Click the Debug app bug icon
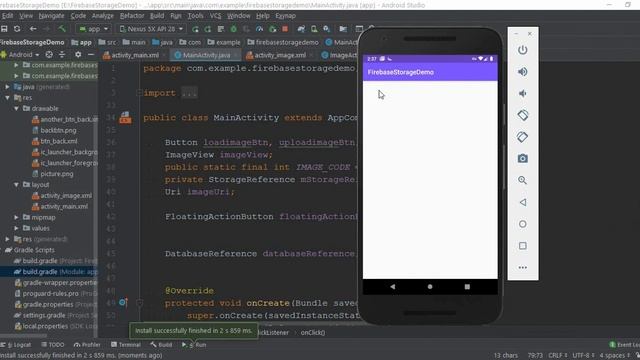 pos(233,29)
